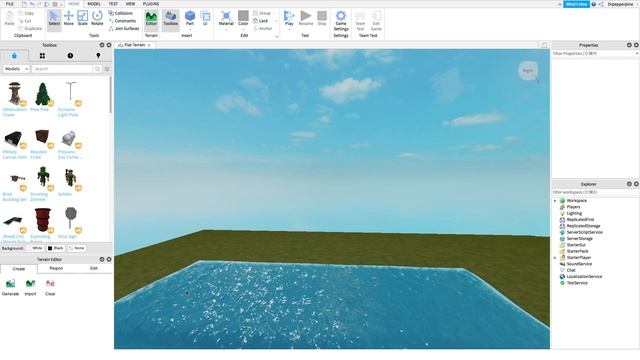The width and height of the screenshot is (640, 360).
Task: Select the Pine Tree model thumbnail
Action: point(42,94)
